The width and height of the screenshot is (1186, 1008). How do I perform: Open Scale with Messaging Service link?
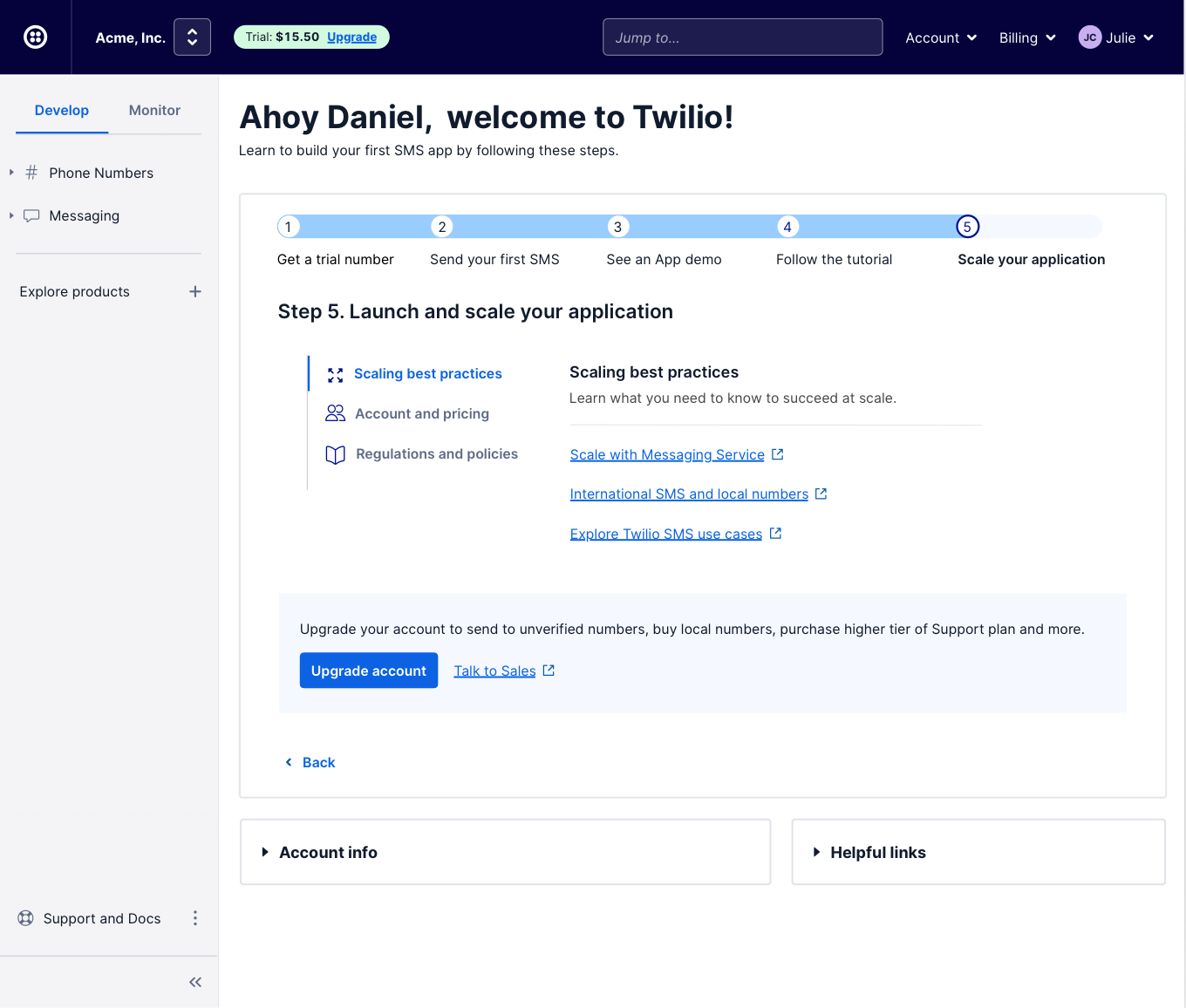[x=667, y=454]
